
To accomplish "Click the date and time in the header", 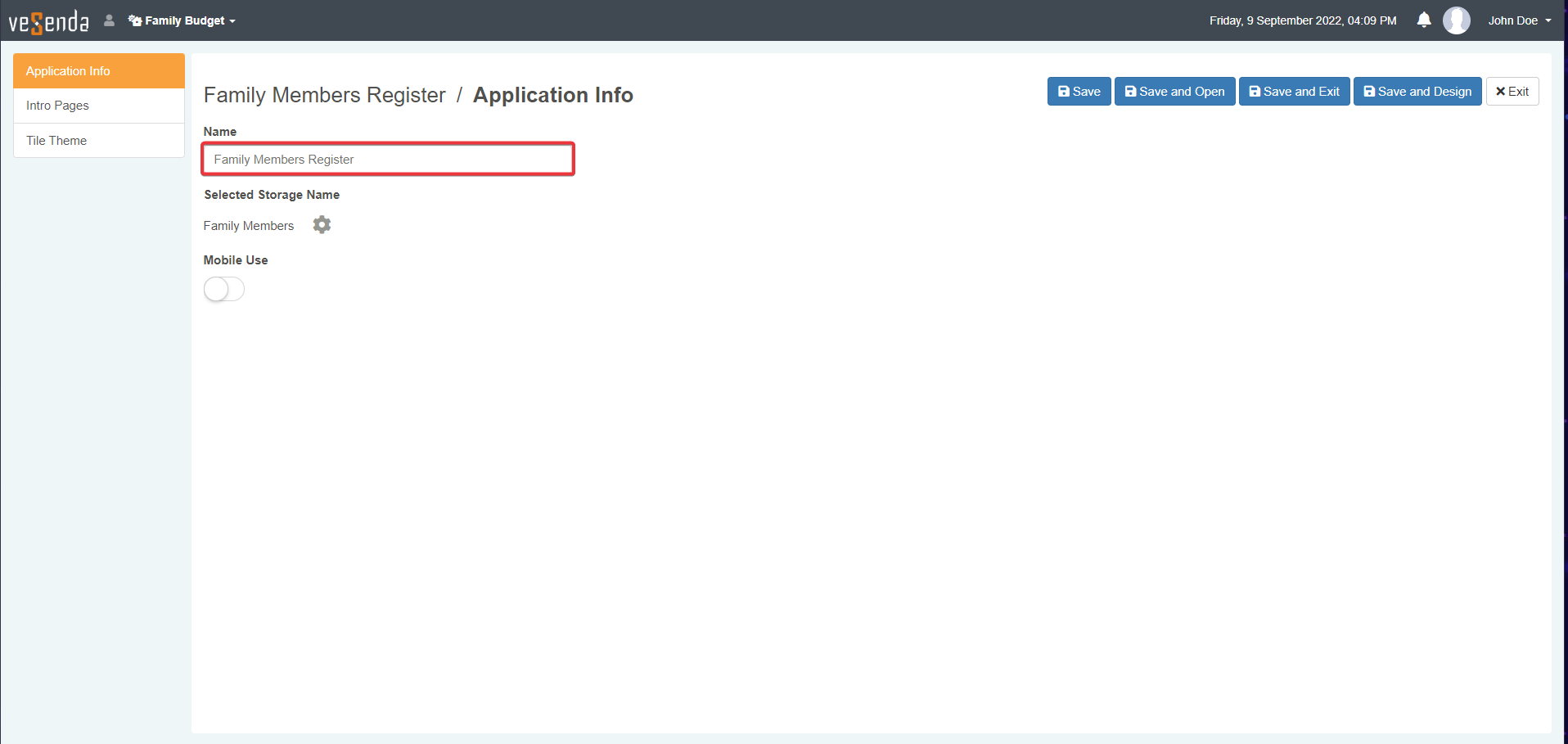I will 1302,20.
